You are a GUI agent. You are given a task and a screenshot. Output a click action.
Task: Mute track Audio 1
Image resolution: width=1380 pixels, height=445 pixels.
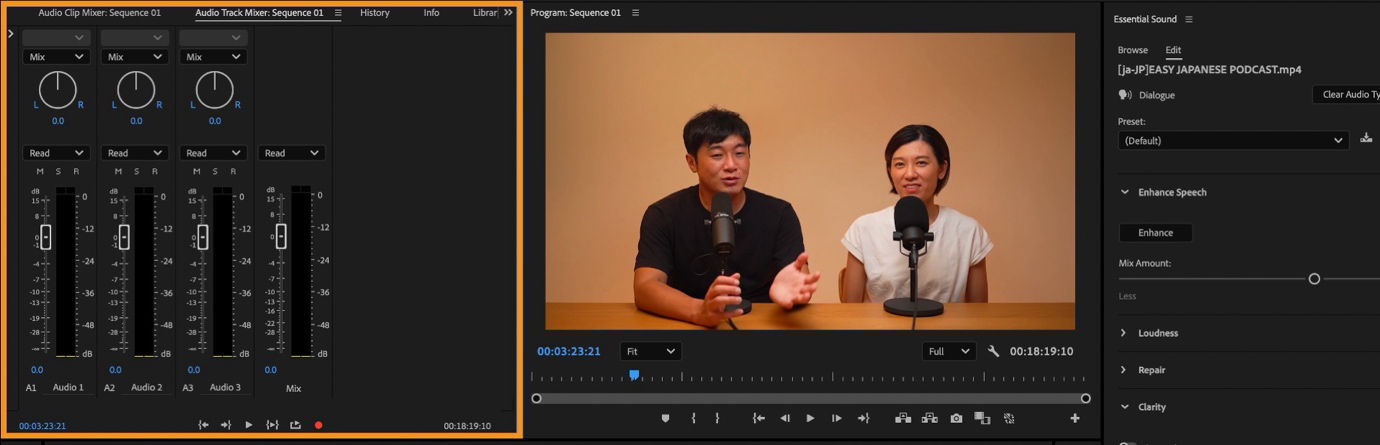[39, 172]
